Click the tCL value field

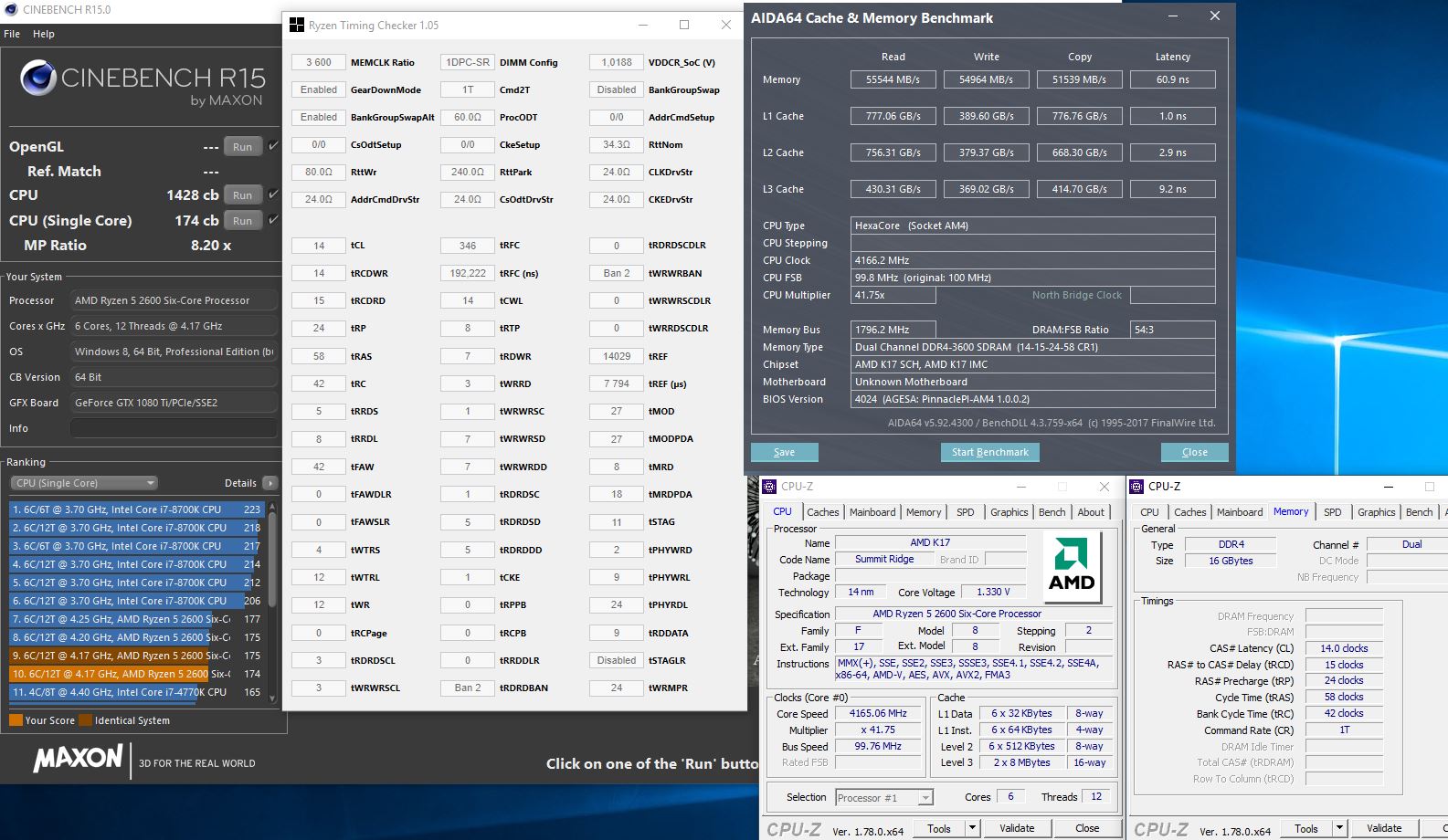point(319,245)
